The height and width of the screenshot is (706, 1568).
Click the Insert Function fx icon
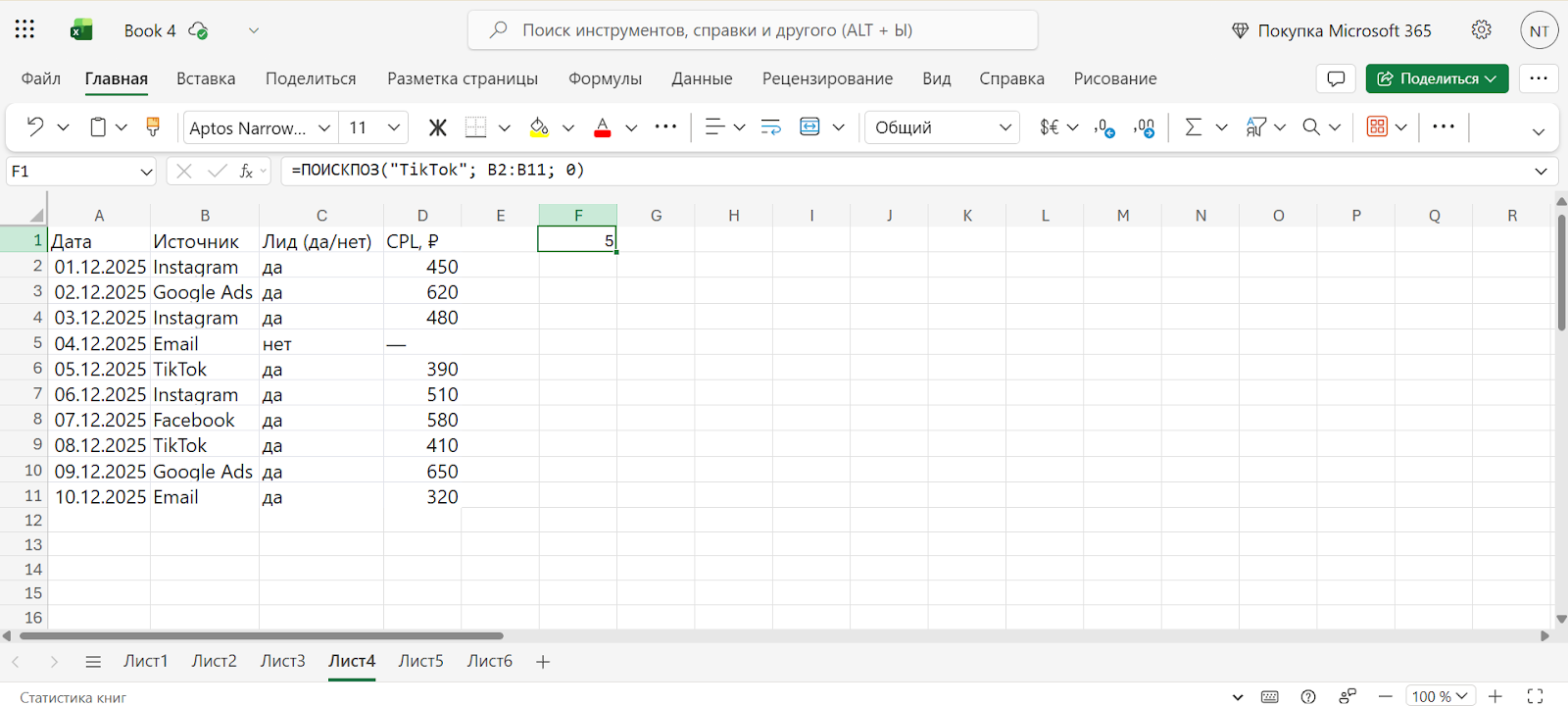click(x=246, y=171)
